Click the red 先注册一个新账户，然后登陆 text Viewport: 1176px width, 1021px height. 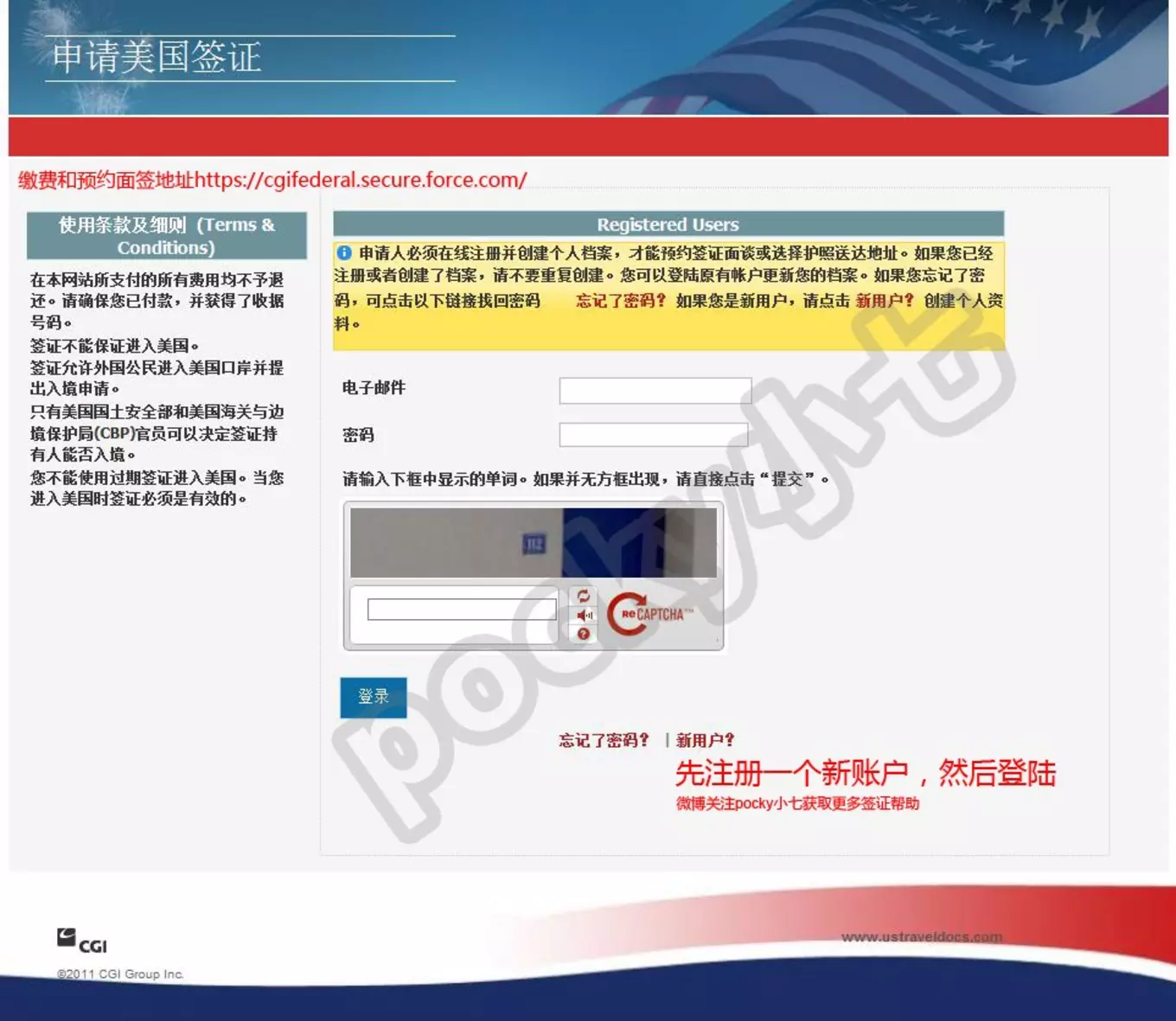point(866,773)
